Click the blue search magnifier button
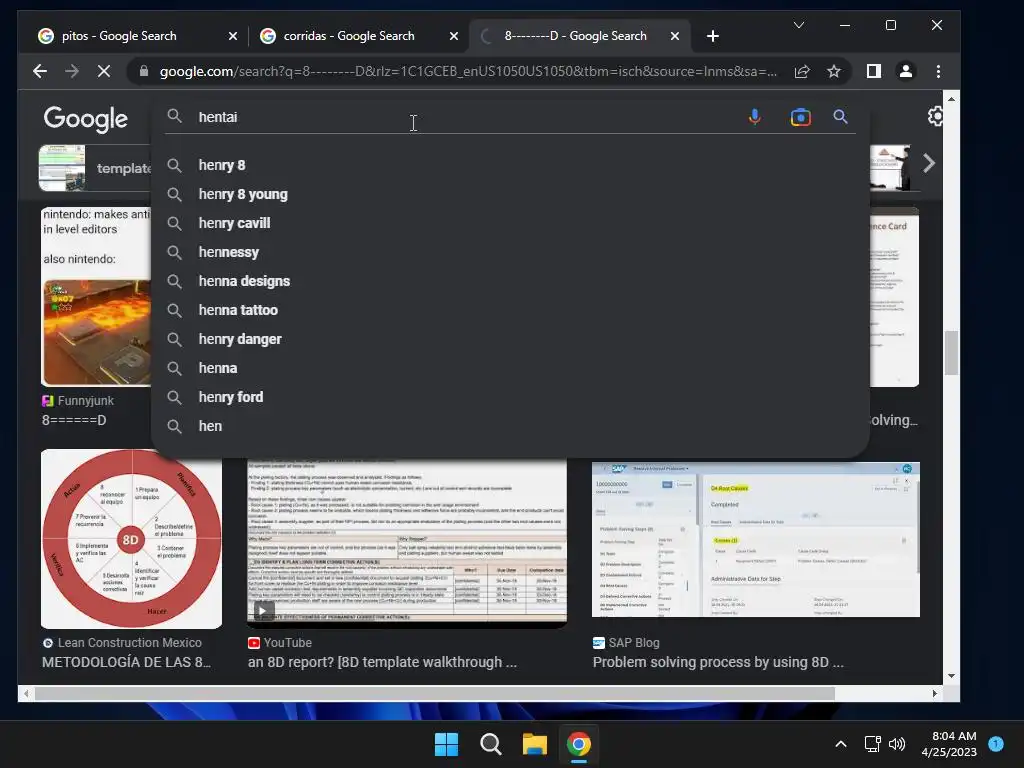1024x768 pixels. [840, 117]
